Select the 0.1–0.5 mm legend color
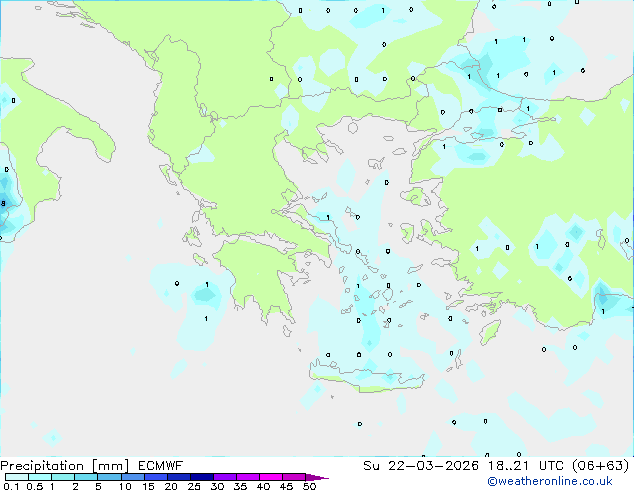 [17, 477]
